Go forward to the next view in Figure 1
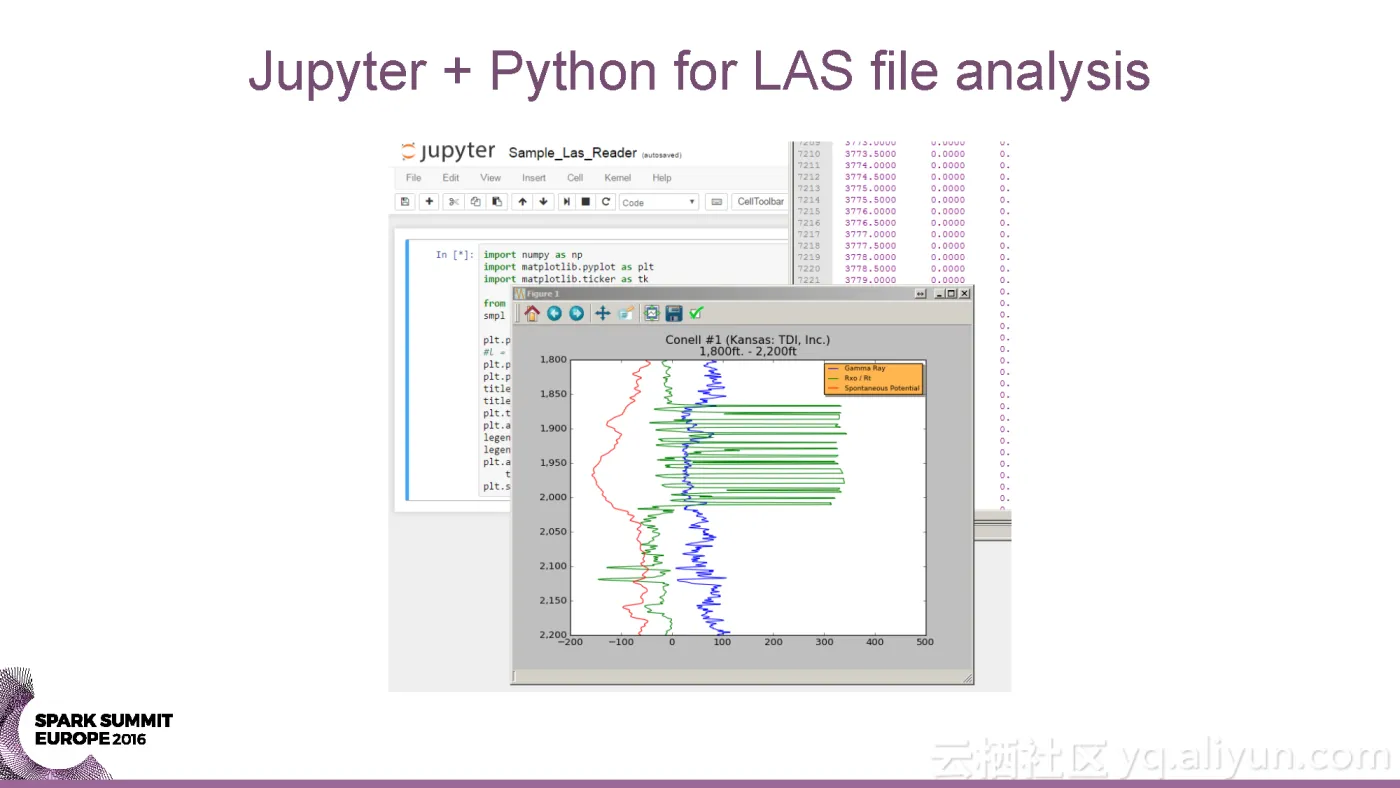Screen dimensions: 1400x788 576,313
